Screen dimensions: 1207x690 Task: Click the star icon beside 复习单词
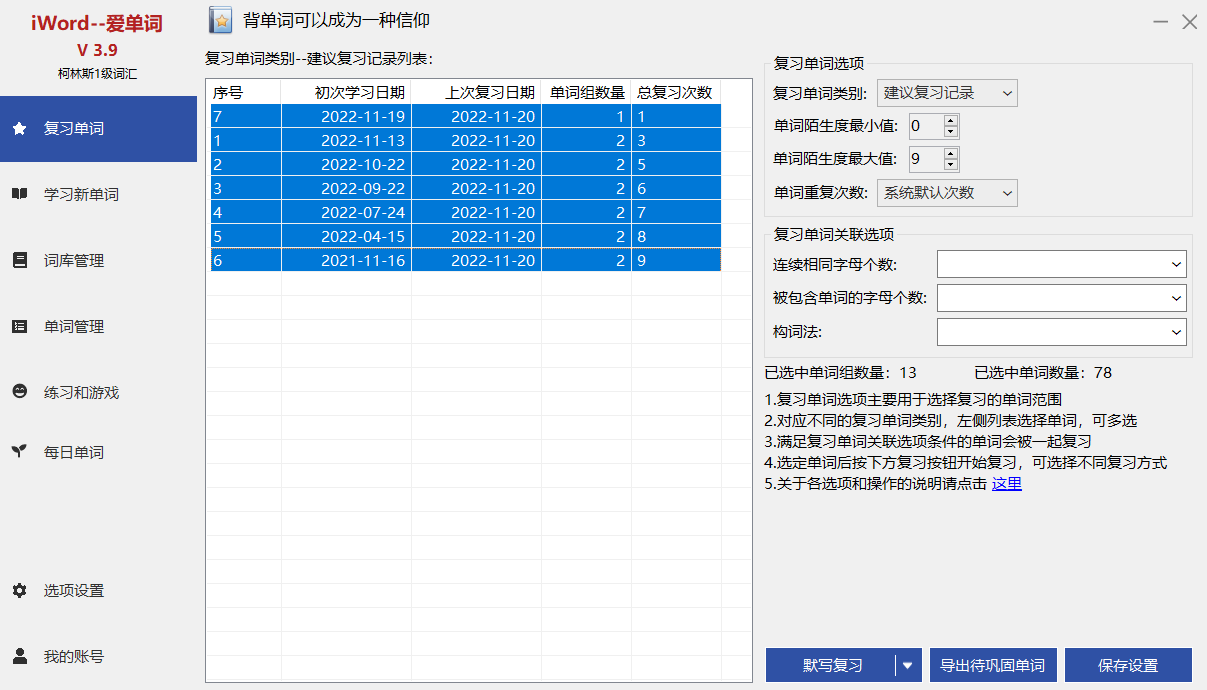[x=19, y=129]
